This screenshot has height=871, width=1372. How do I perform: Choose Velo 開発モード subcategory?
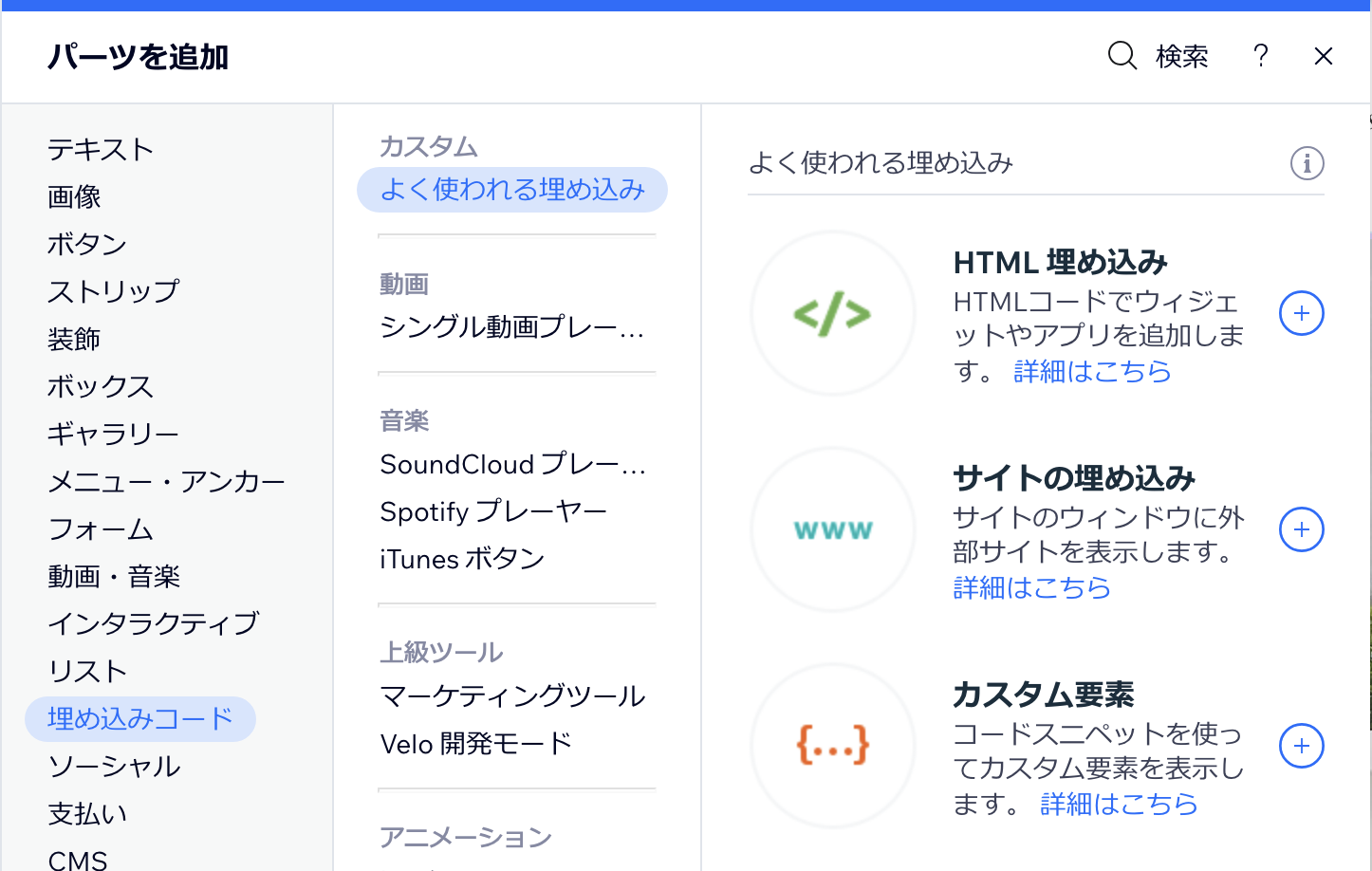tap(476, 744)
